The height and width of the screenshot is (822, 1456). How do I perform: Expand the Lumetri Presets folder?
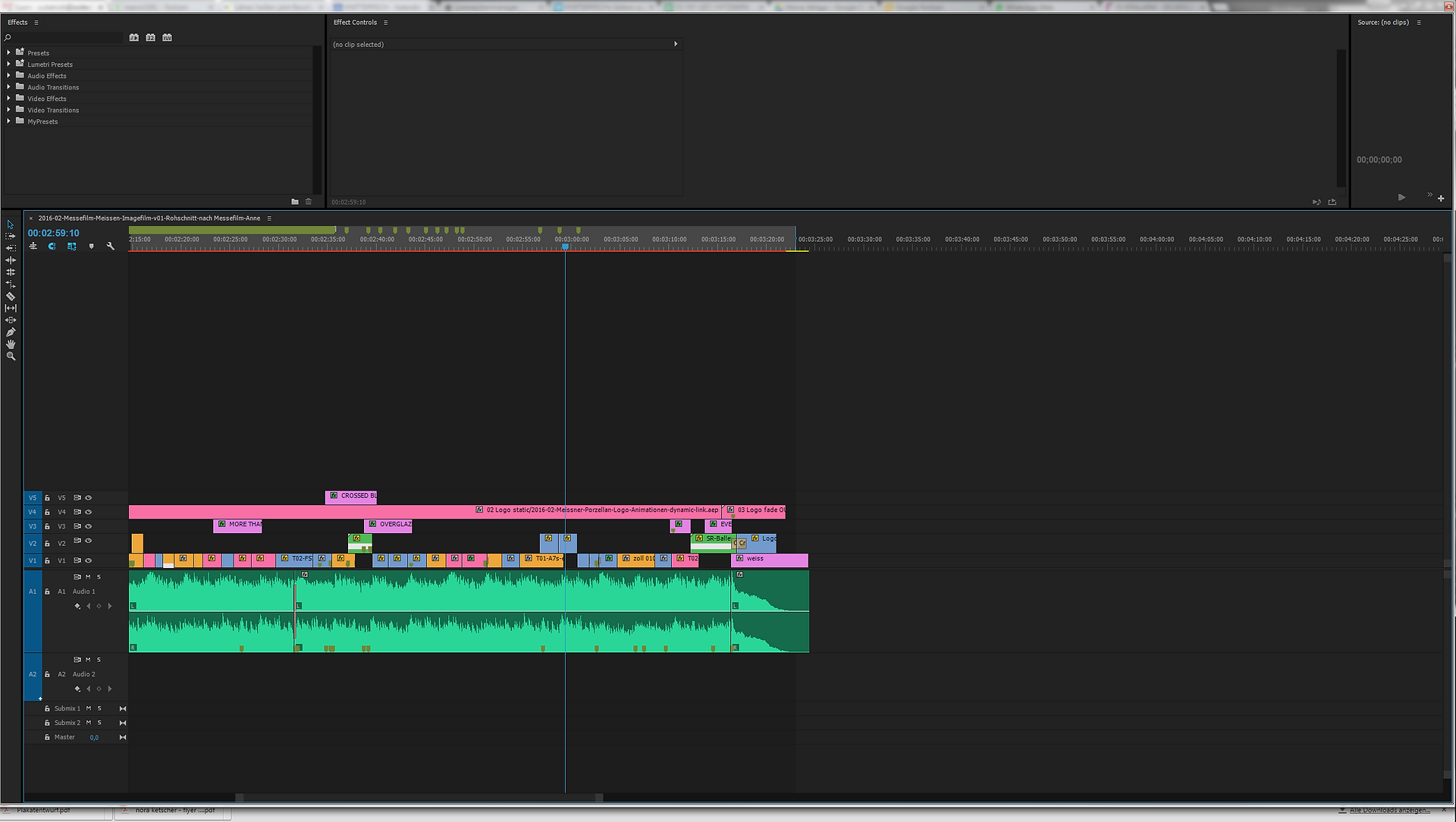pyautogui.click(x=8, y=64)
